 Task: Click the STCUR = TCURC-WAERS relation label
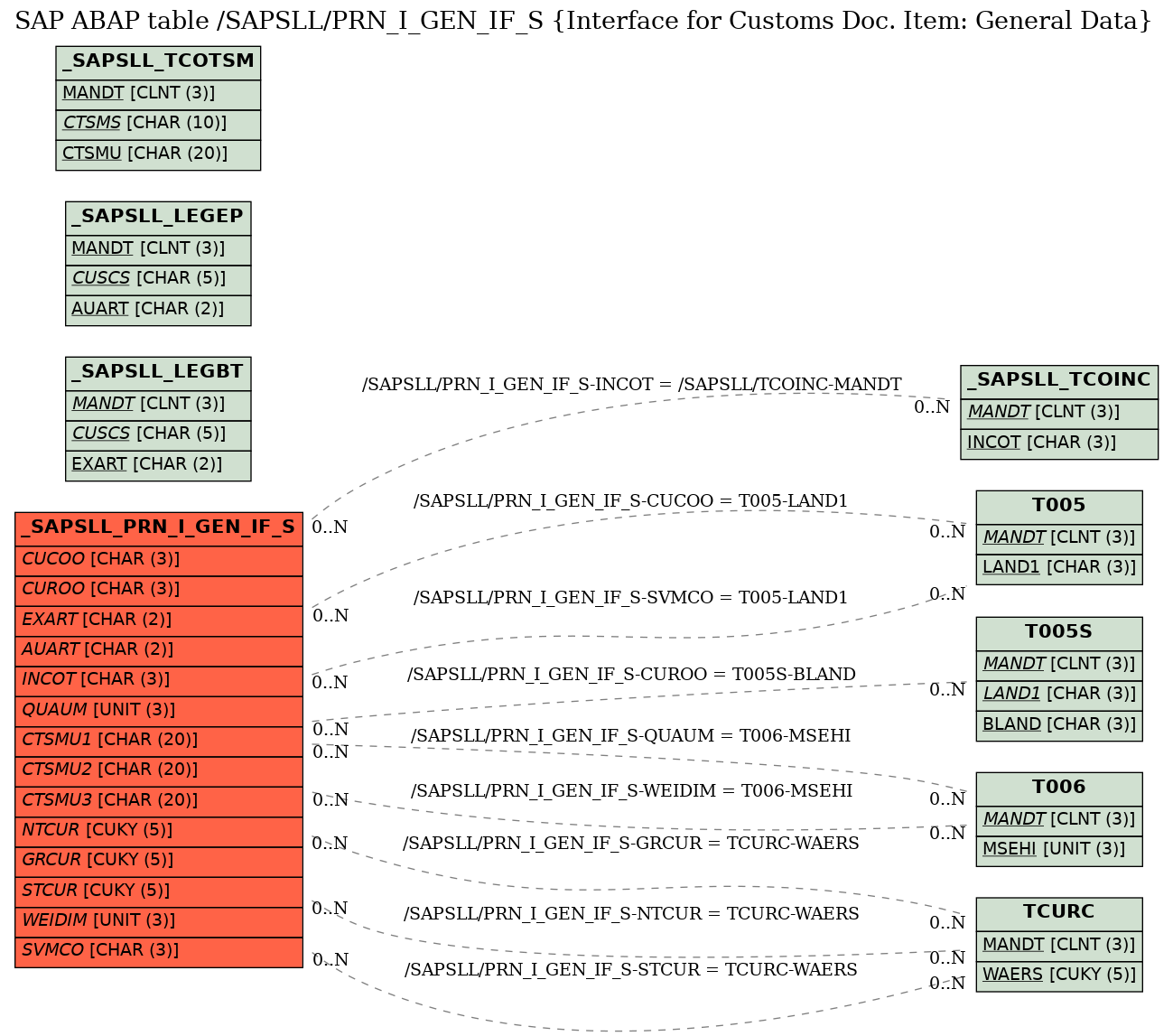coord(630,970)
